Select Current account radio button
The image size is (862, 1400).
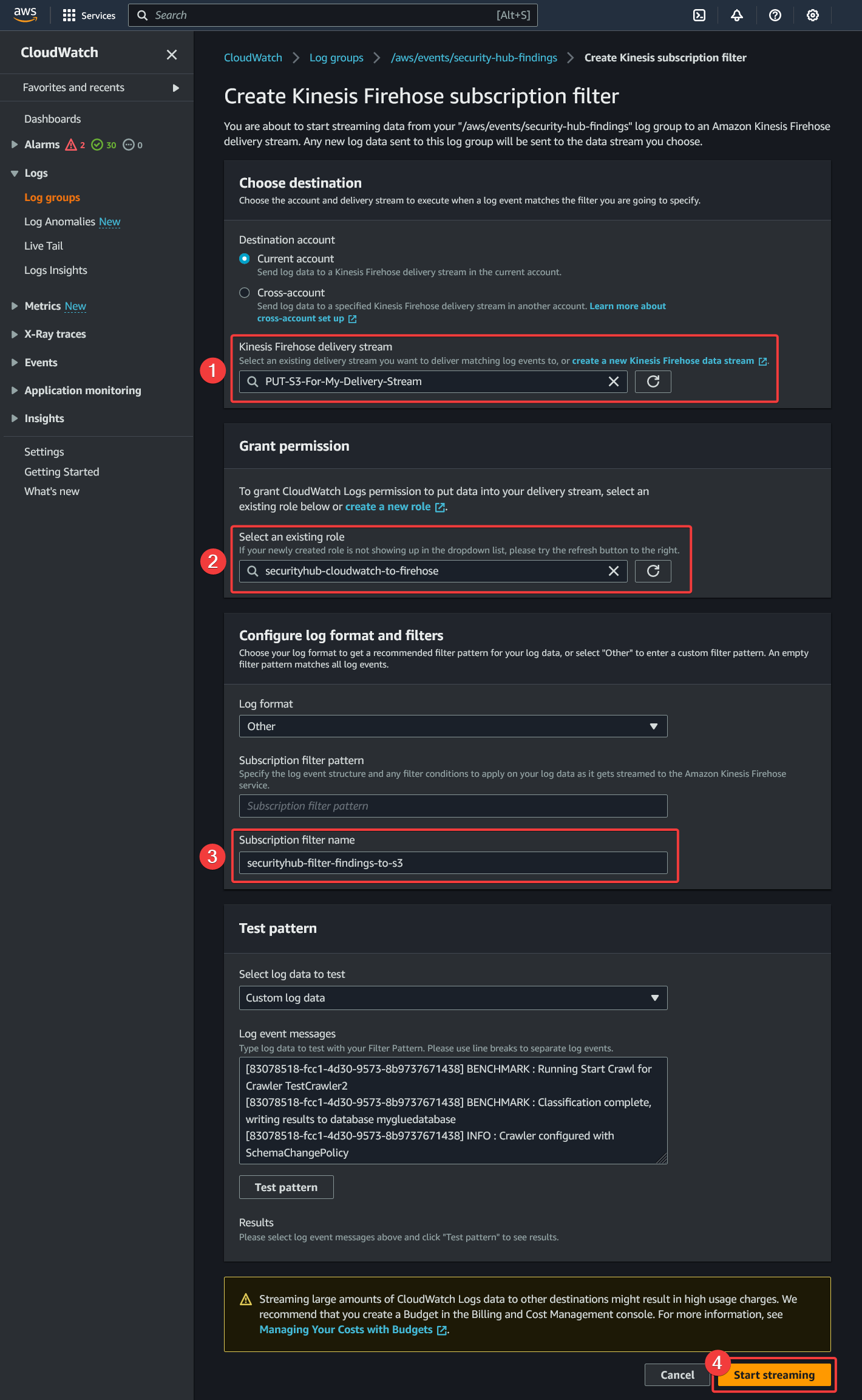245,259
